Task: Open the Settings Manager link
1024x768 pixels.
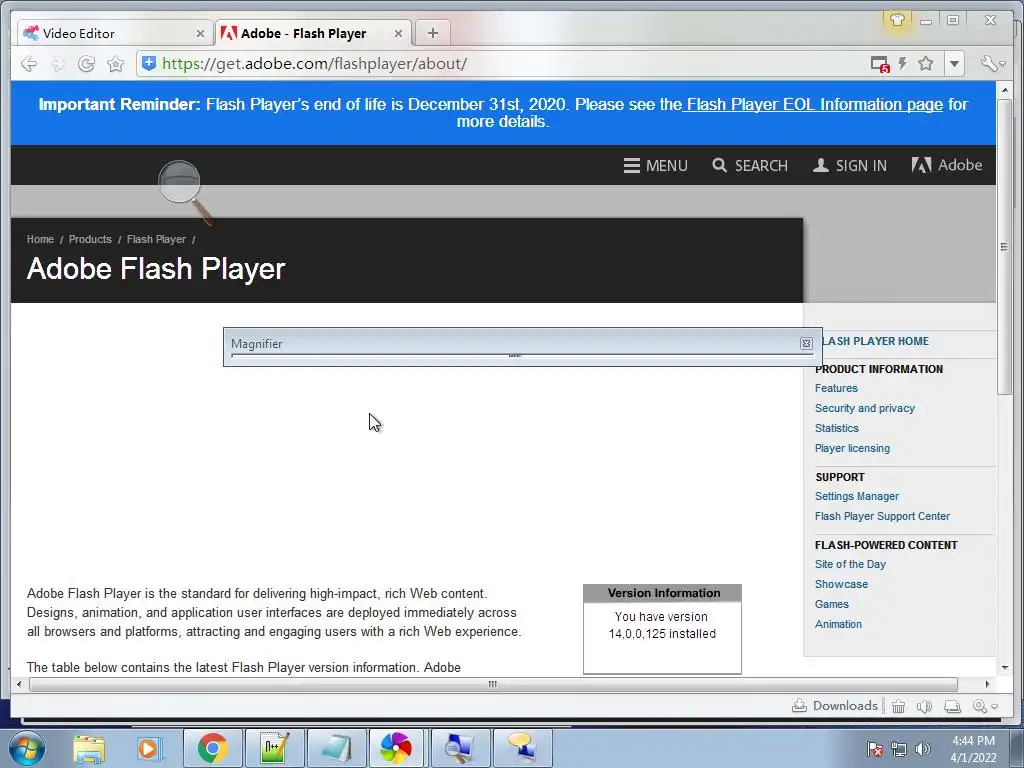Action: pos(857,496)
